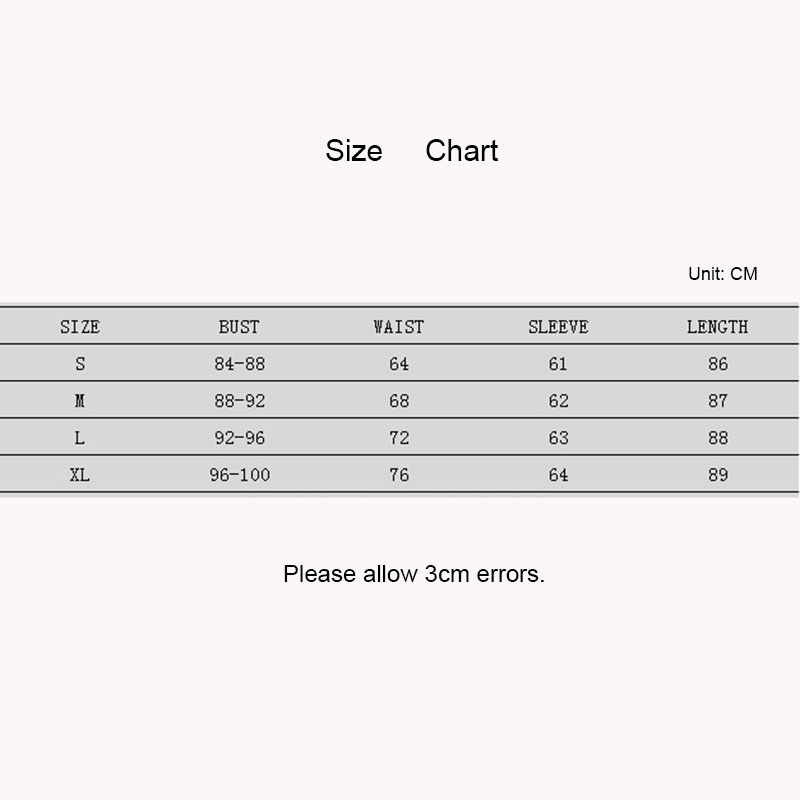Select the BUST column header
This screenshot has height=800, width=800.
[239, 327]
